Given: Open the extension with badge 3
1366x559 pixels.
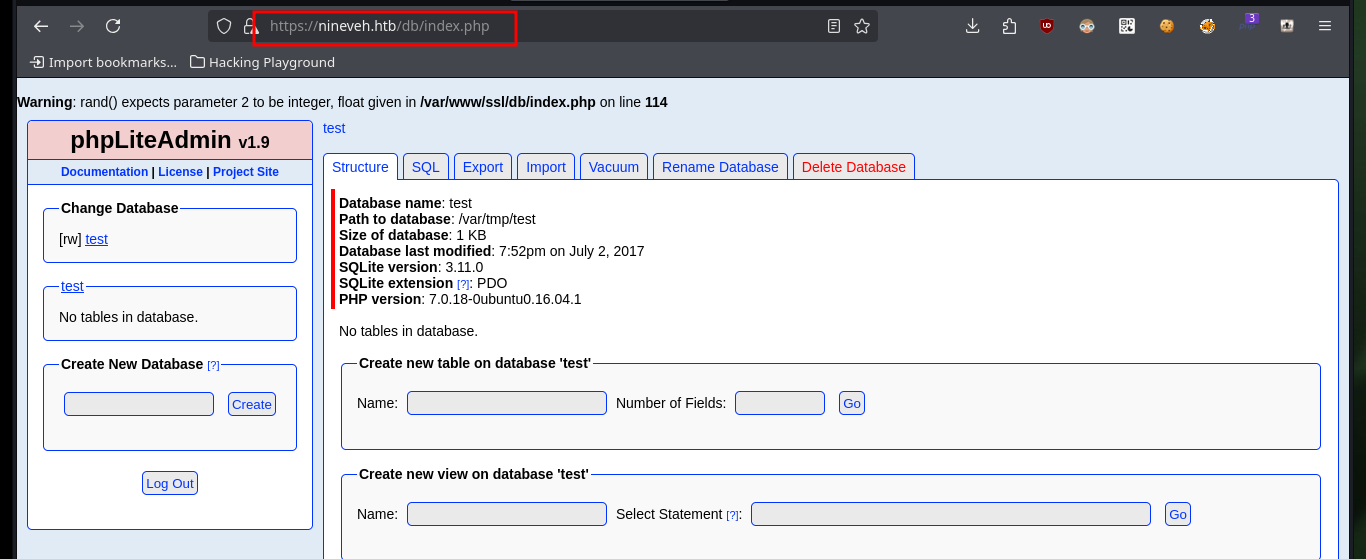Looking at the screenshot, I should (1247, 24).
